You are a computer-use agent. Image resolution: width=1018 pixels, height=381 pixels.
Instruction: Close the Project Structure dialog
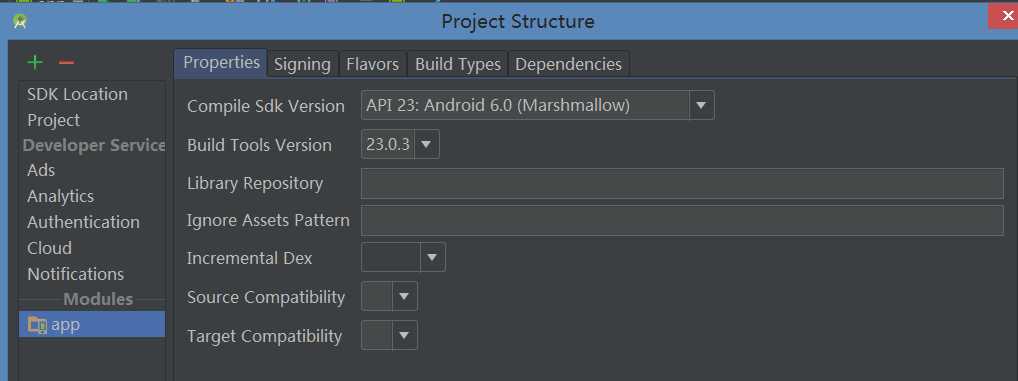(x=1004, y=16)
